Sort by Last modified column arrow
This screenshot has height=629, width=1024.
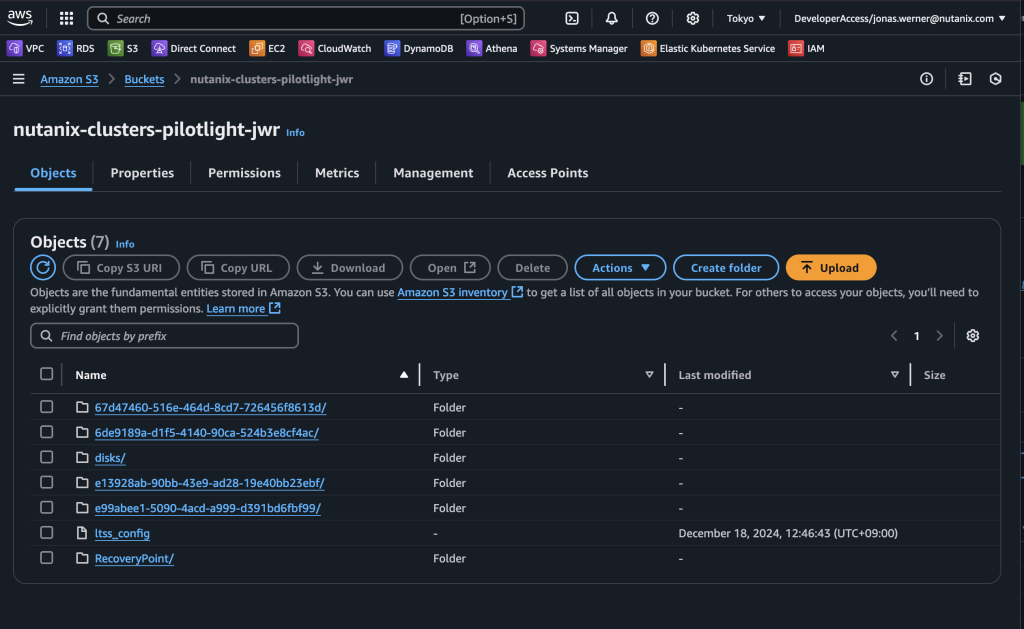pyautogui.click(x=895, y=375)
